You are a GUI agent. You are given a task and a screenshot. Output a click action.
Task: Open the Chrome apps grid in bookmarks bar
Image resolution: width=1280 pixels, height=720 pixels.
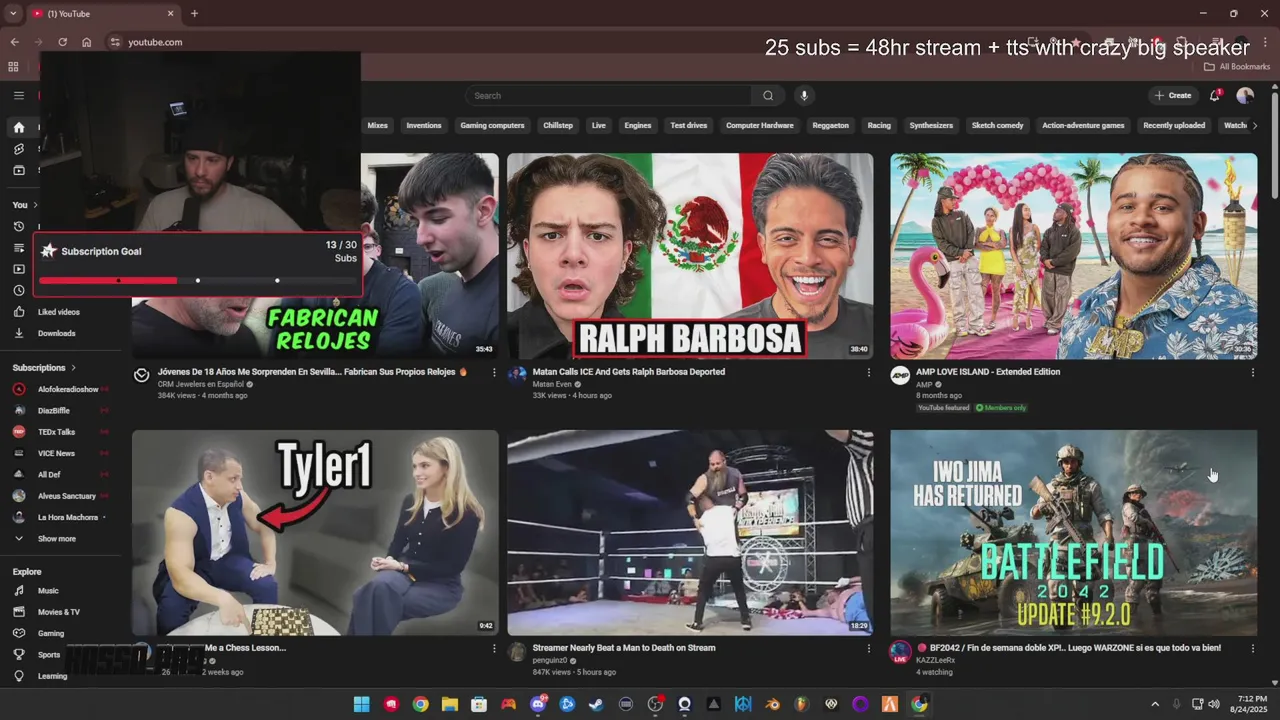[13, 67]
